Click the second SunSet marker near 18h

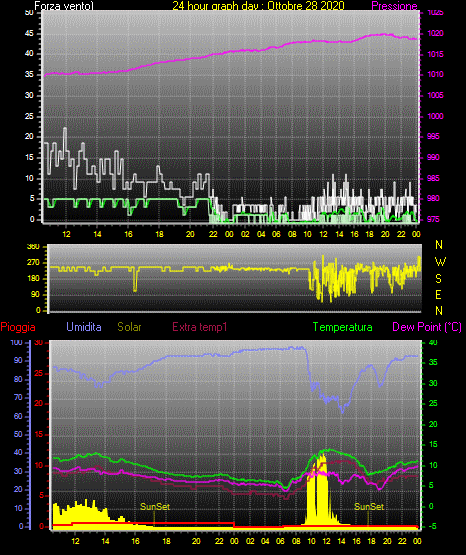tap(369, 507)
